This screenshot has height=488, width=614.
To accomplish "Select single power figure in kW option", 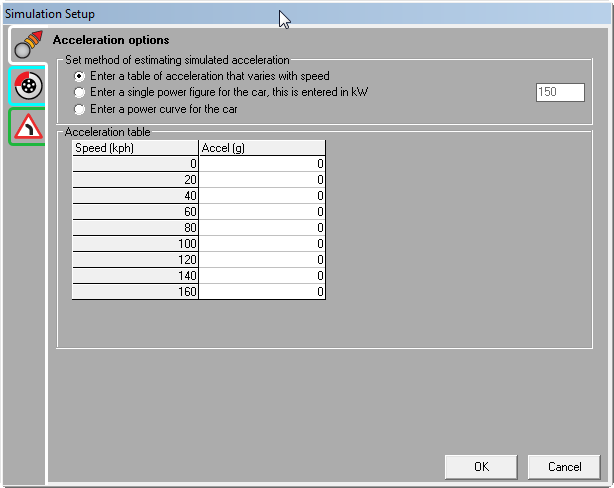I will point(80,92).
